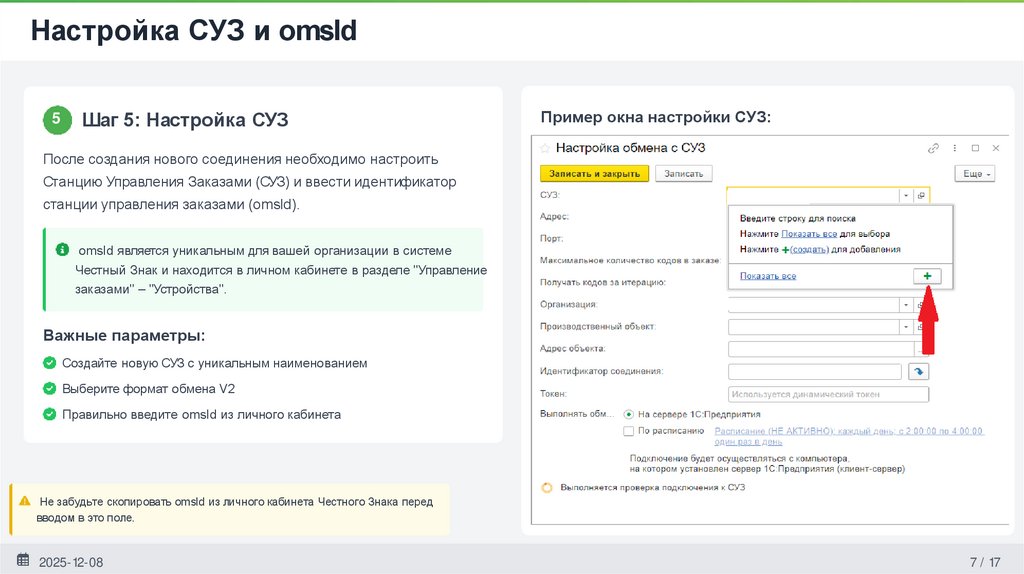Viewport: 1024px width, 574px height.
Task: Open the three-dots menu in the window header
Action: tap(955, 148)
